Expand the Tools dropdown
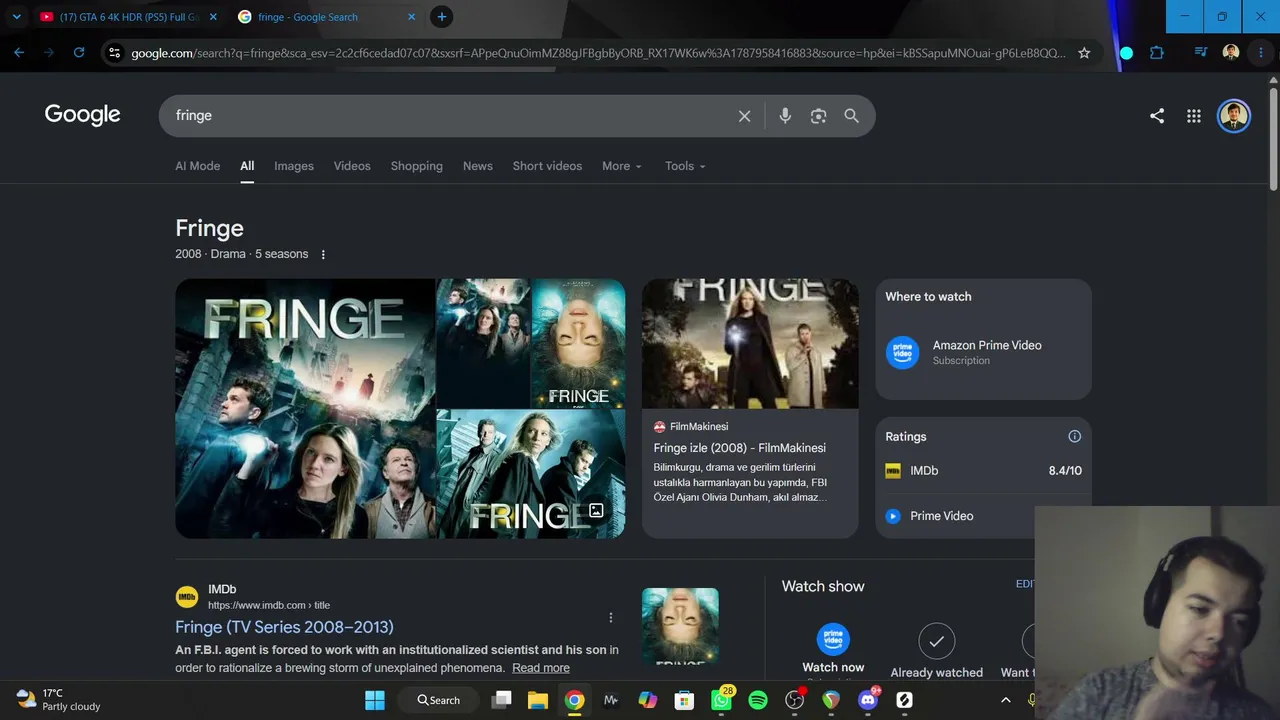This screenshot has width=1280, height=720. [685, 166]
